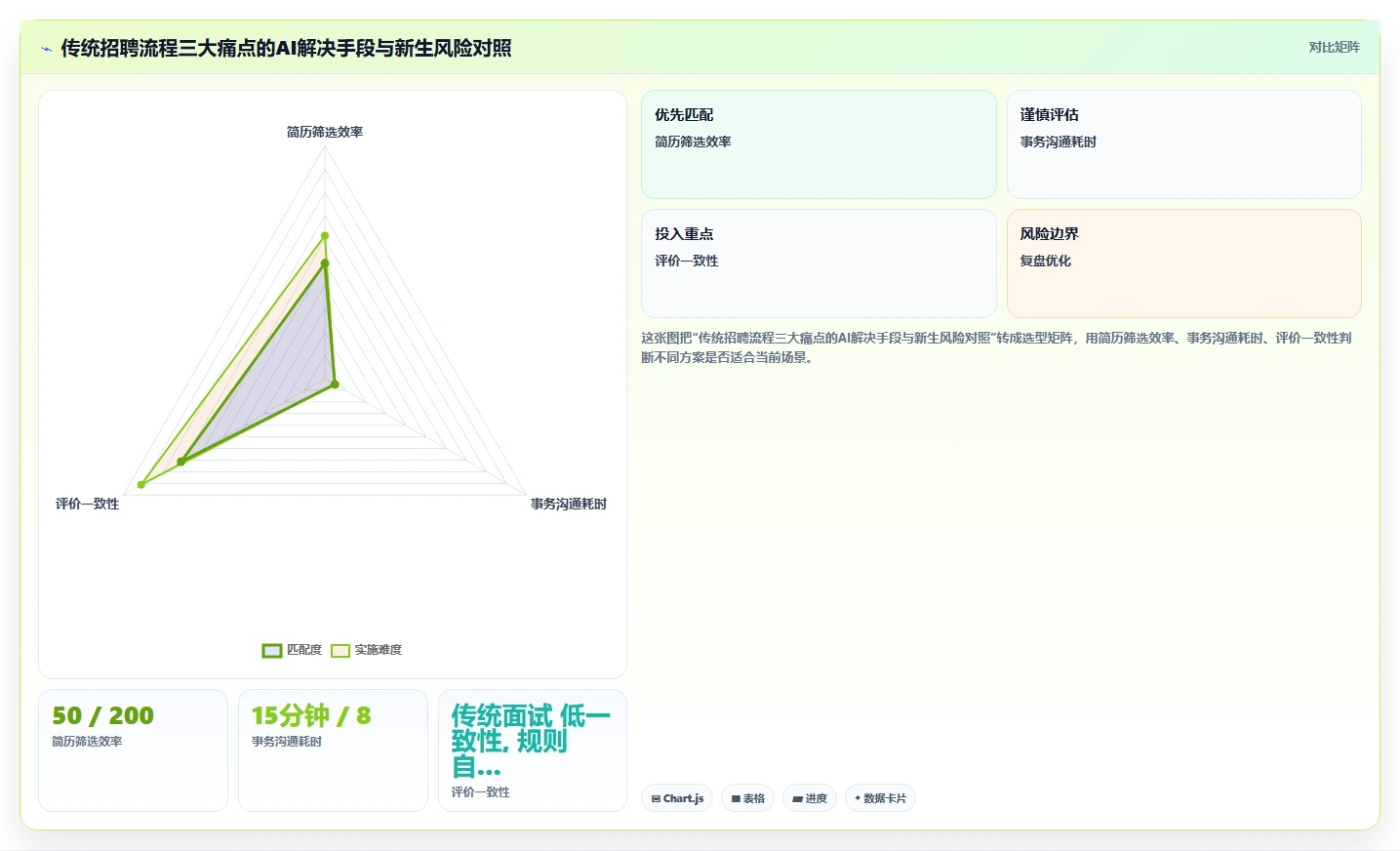Click the icon inside the 表格 tag
The height and width of the screenshot is (851, 1400).
(x=736, y=798)
